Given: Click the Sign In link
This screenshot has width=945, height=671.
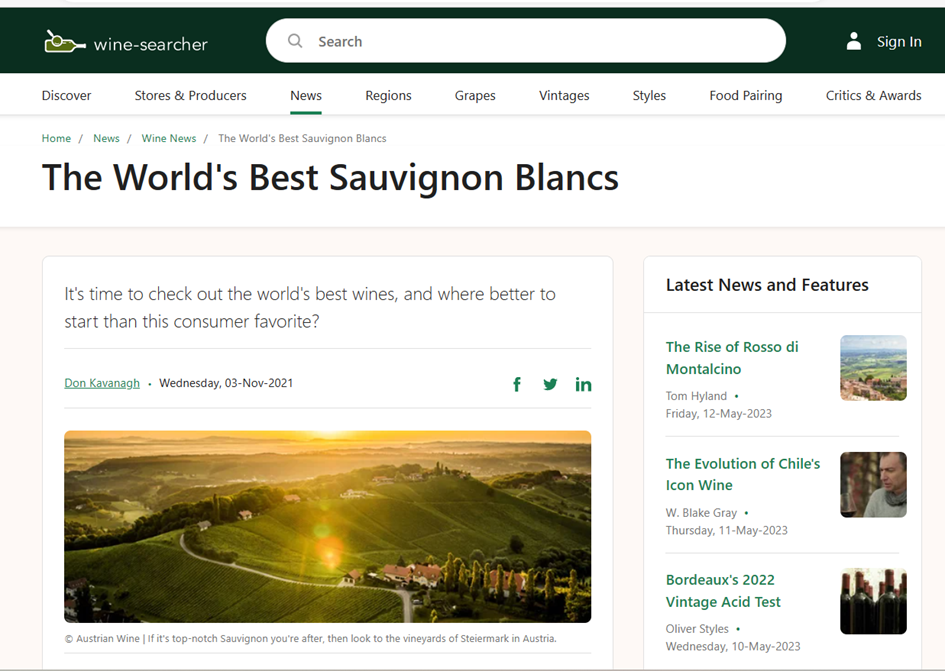Looking at the screenshot, I should point(899,42).
